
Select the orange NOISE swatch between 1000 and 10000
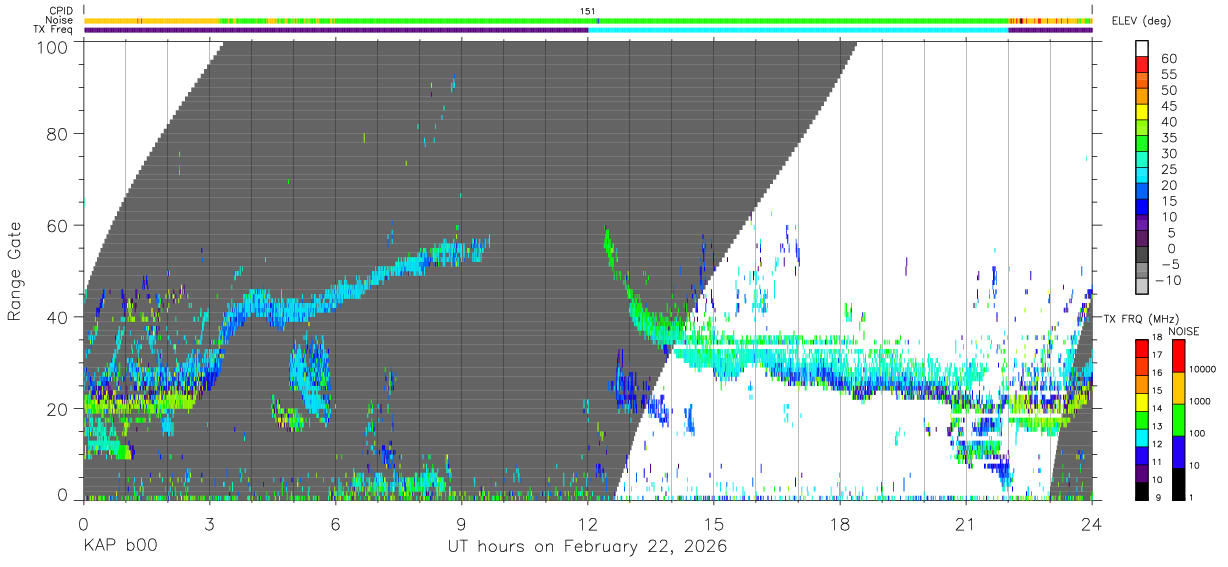coord(1178,386)
